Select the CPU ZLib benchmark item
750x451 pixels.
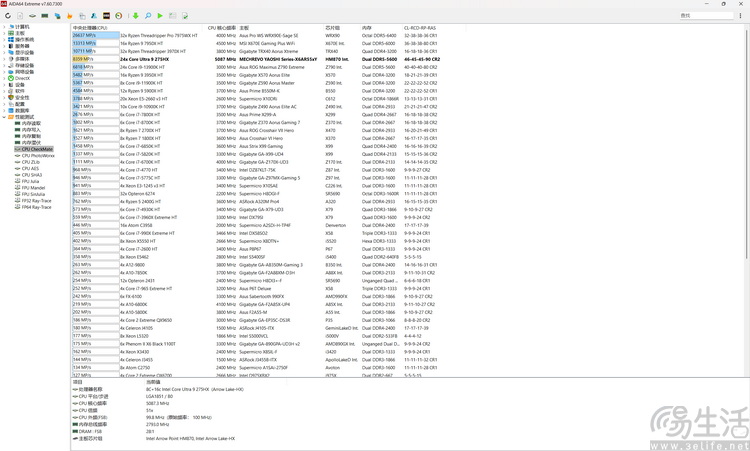(28, 162)
